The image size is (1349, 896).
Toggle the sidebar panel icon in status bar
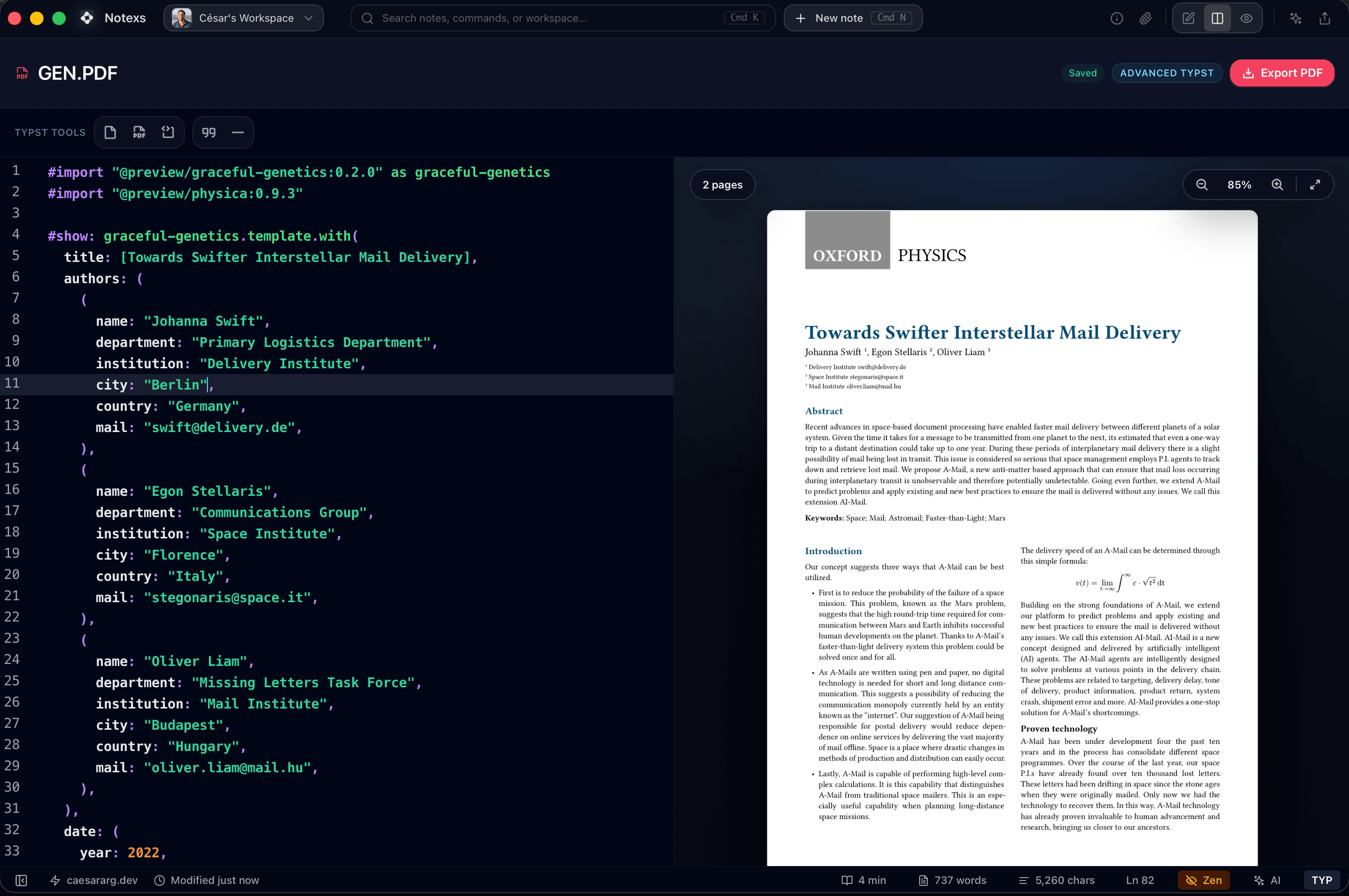[21, 881]
